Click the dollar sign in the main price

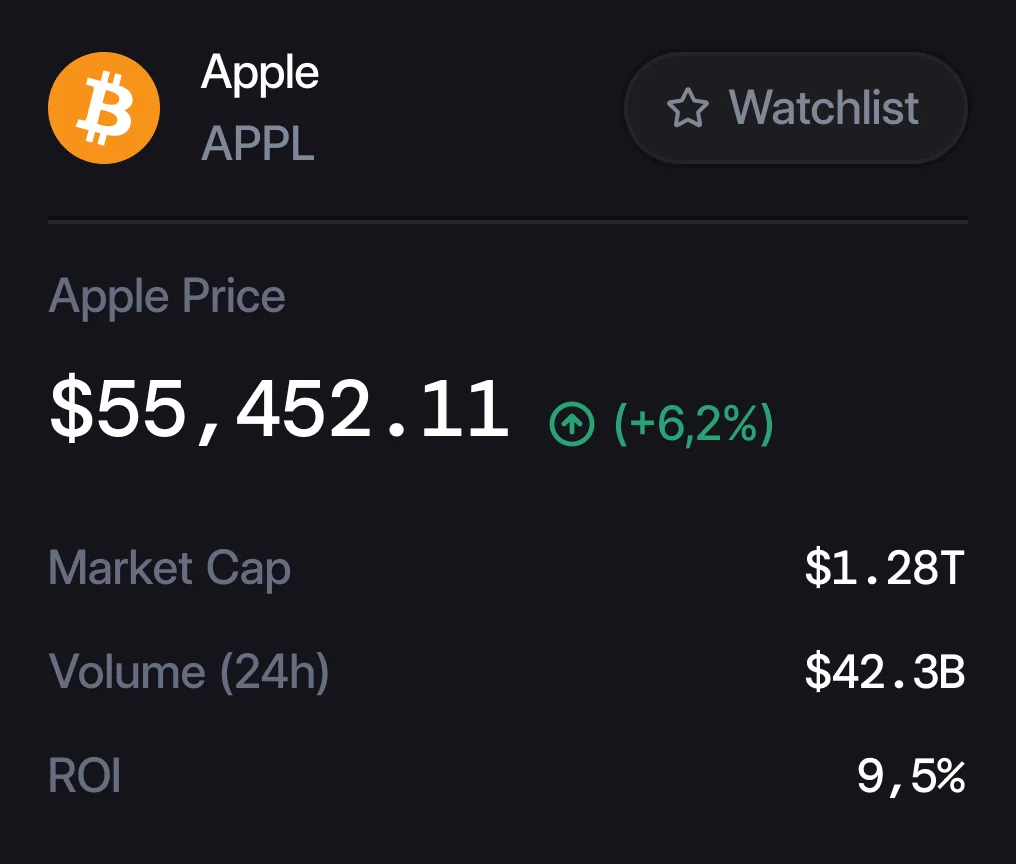pyautogui.click(x=71, y=410)
